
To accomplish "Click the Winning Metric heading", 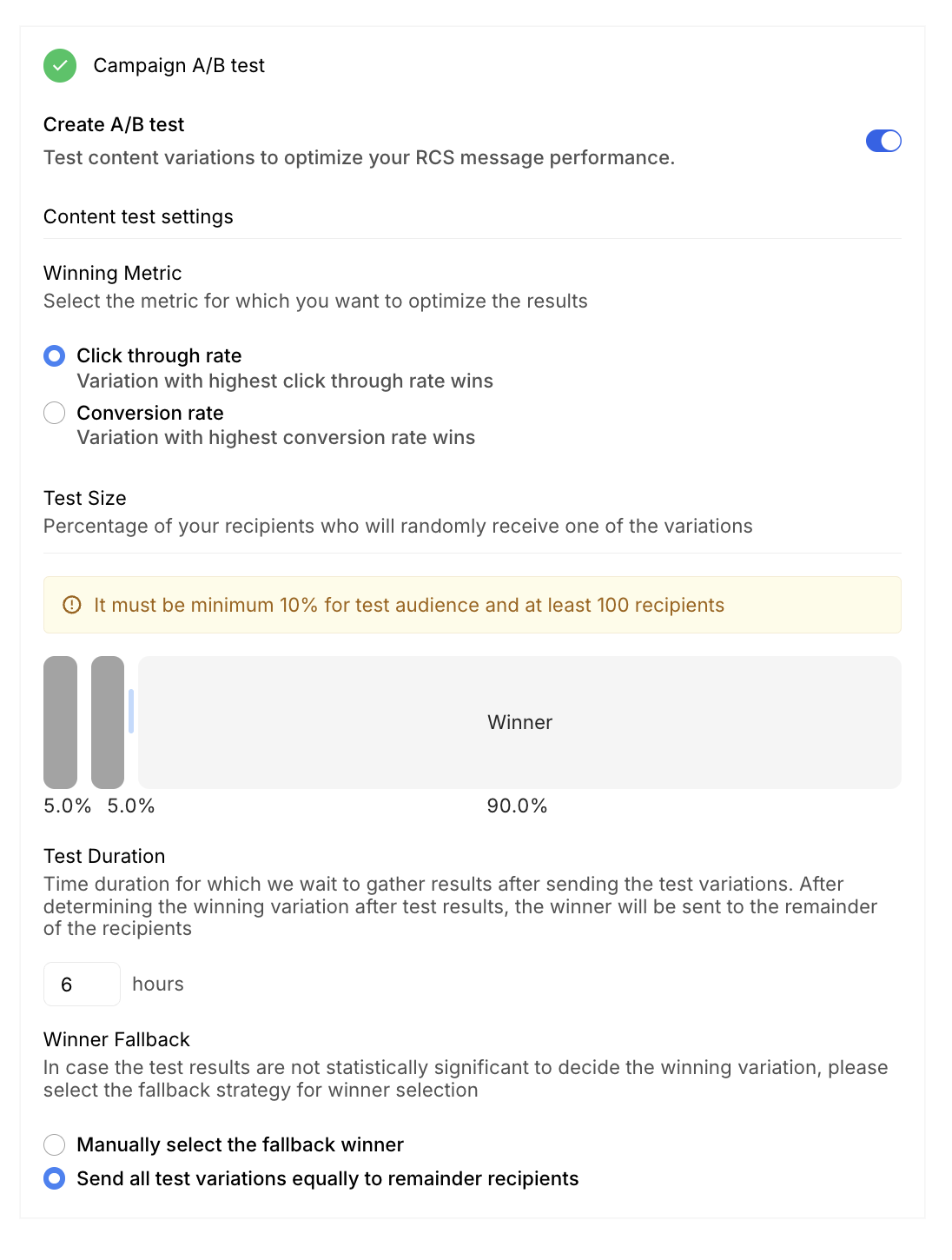I will tap(112, 273).
